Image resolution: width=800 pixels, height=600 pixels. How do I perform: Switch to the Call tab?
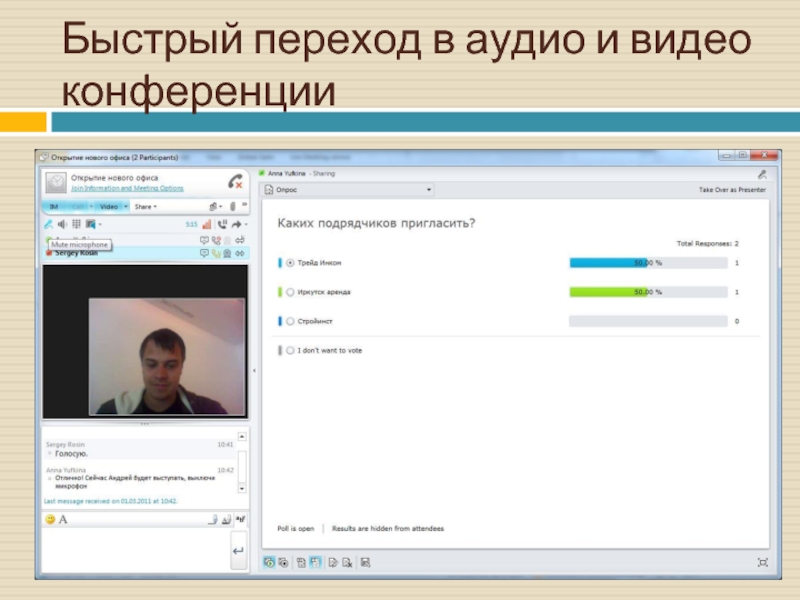coord(78,207)
